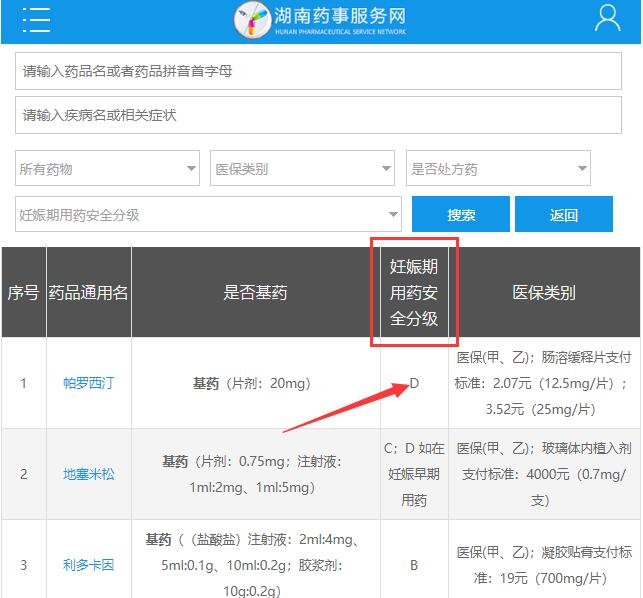Expand the 是否处方药 dropdown
Screen dimensions: 643x598
(x=498, y=169)
